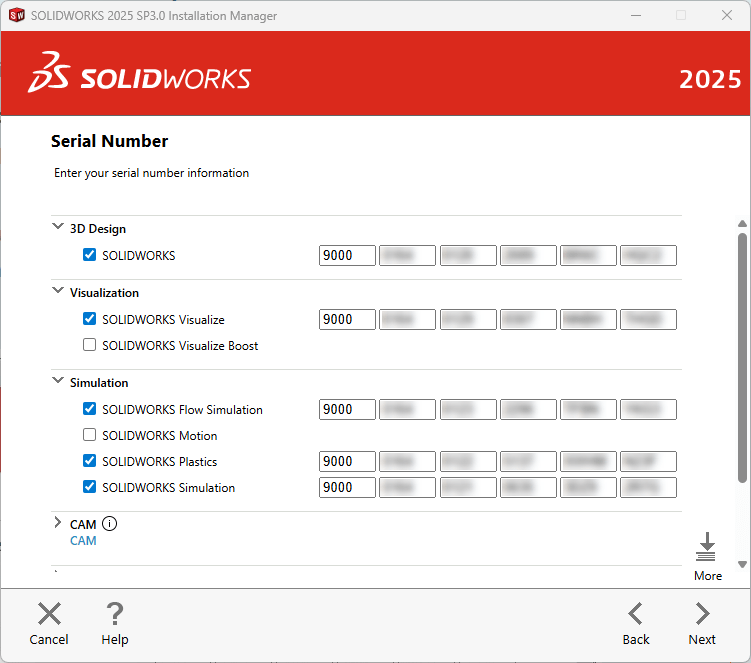Collapse the Simulation section chevron

pos(58,380)
